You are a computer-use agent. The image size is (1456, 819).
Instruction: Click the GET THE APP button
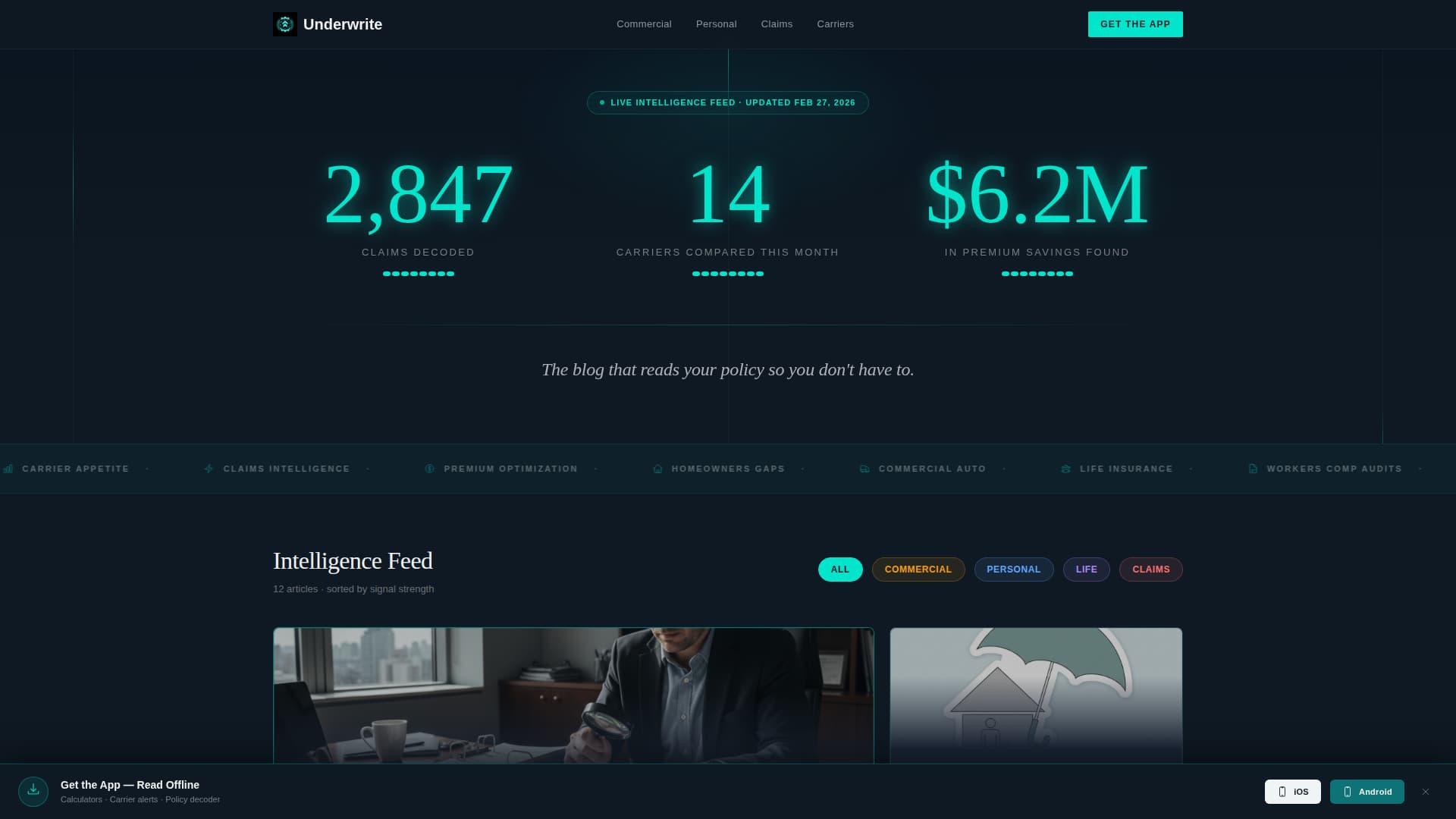point(1135,24)
